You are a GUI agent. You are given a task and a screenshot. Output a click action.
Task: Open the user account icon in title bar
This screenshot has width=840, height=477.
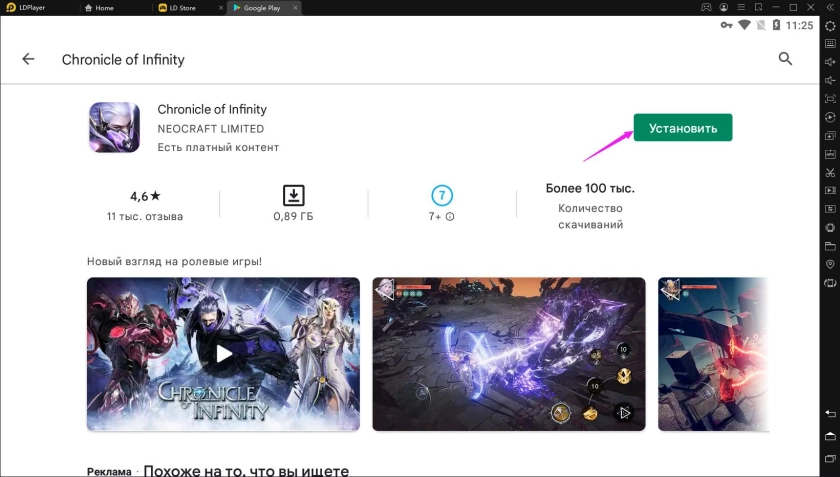pos(724,8)
